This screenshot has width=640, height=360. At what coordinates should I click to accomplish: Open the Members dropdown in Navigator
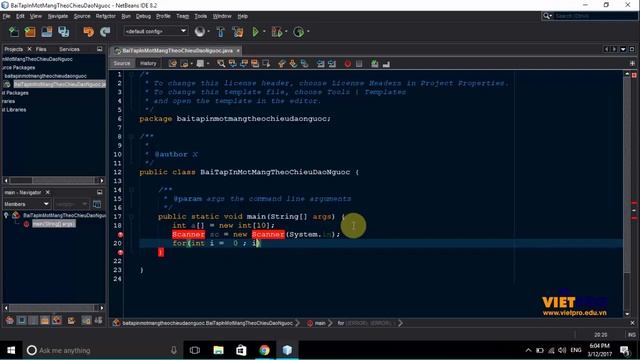pos(27,204)
